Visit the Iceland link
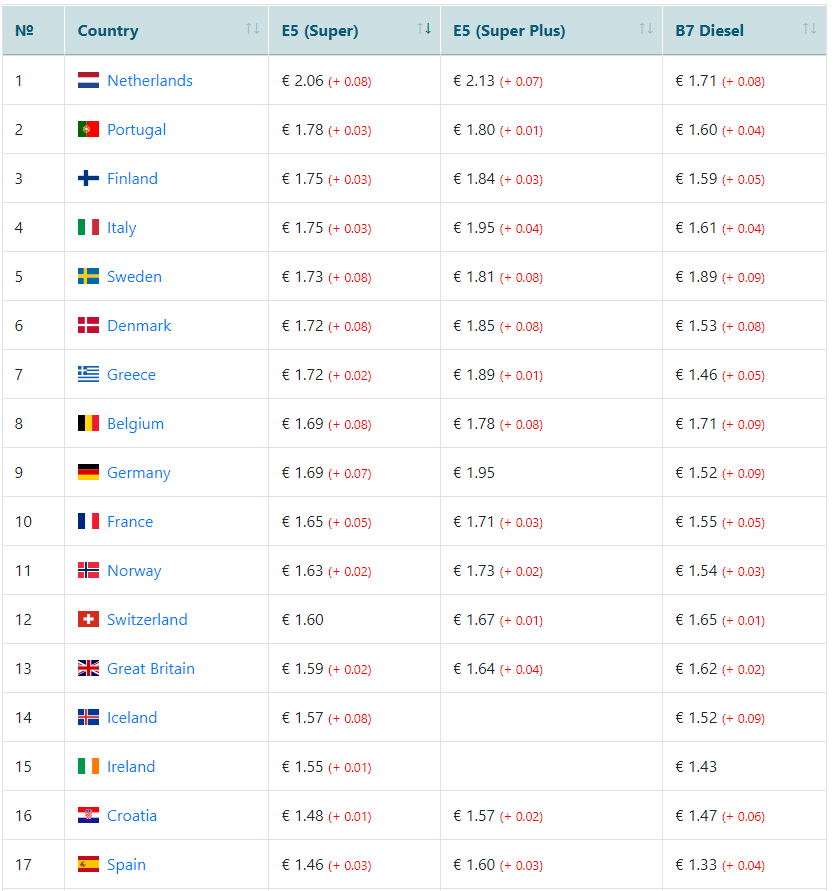The image size is (837, 891). click(132, 718)
